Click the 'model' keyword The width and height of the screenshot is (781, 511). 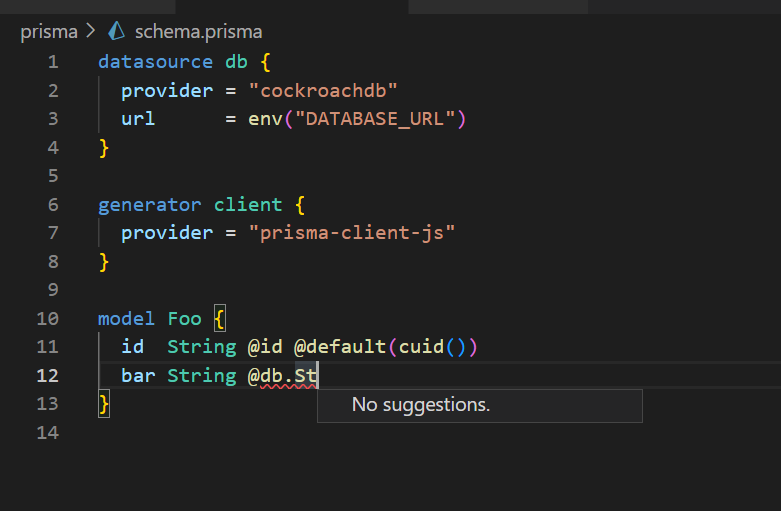[127, 319]
